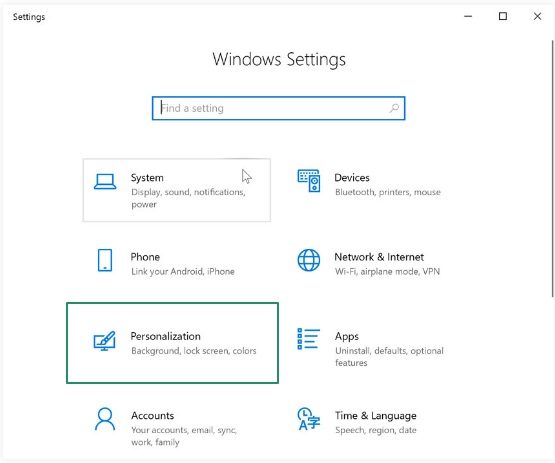Close the Settings window
Screen dimensions: 555x463
point(537,16)
